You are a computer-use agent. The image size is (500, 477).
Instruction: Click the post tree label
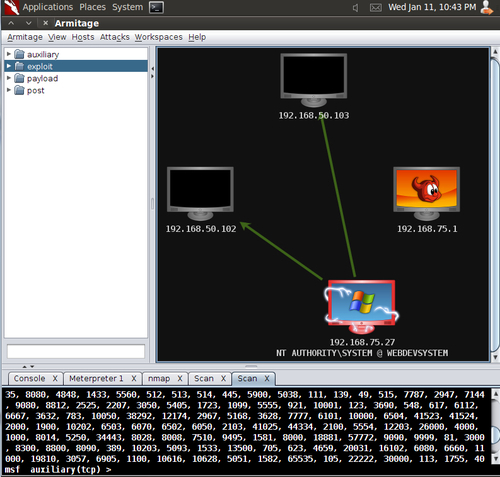(36, 90)
